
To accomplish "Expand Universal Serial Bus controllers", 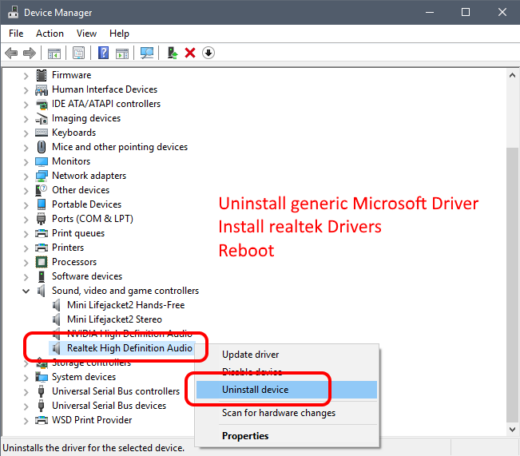I will point(26,392).
